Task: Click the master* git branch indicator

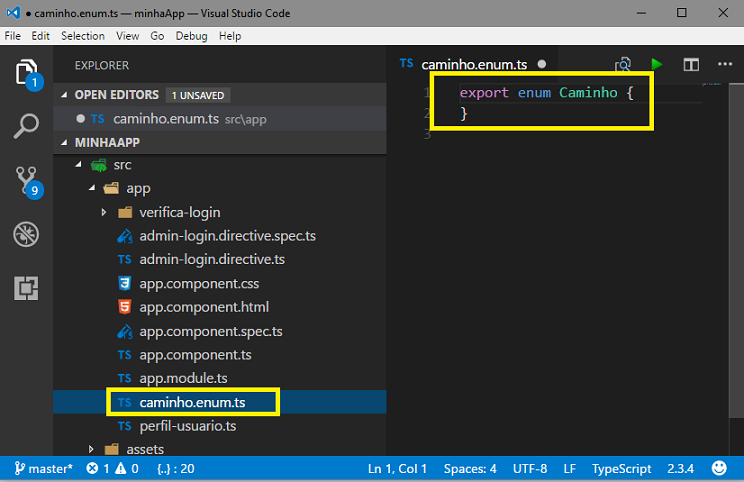Action: pyautogui.click(x=43, y=469)
